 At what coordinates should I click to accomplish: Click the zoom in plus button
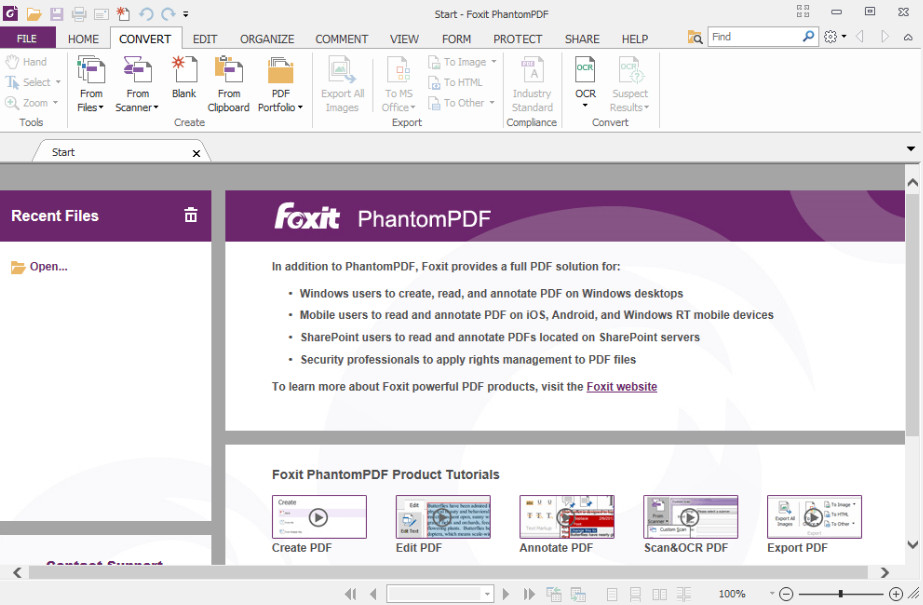(895, 594)
